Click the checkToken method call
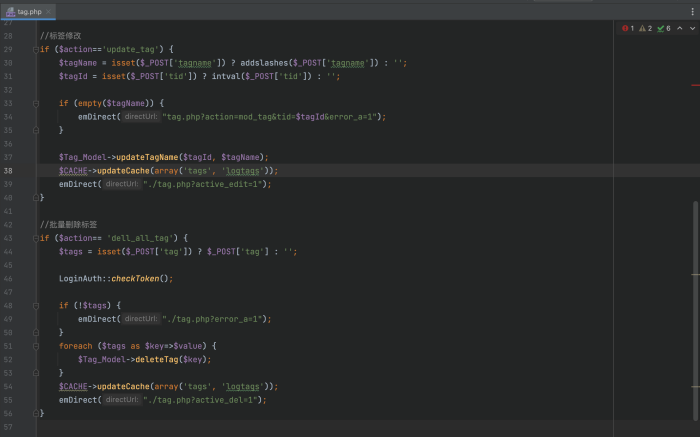Image resolution: width=700 pixels, height=437 pixels. pyautogui.click(x=135, y=279)
